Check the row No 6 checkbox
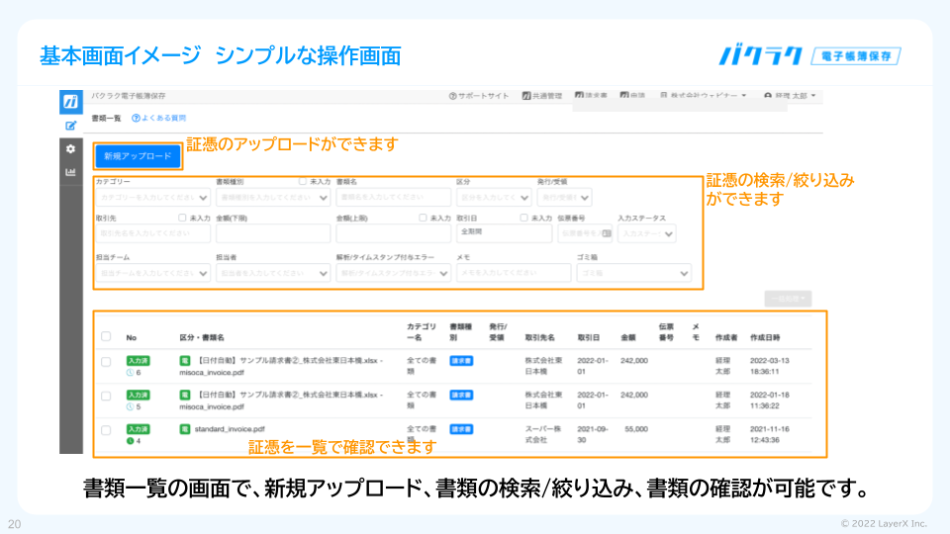The width and height of the screenshot is (950, 534). [x=106, y=362]
